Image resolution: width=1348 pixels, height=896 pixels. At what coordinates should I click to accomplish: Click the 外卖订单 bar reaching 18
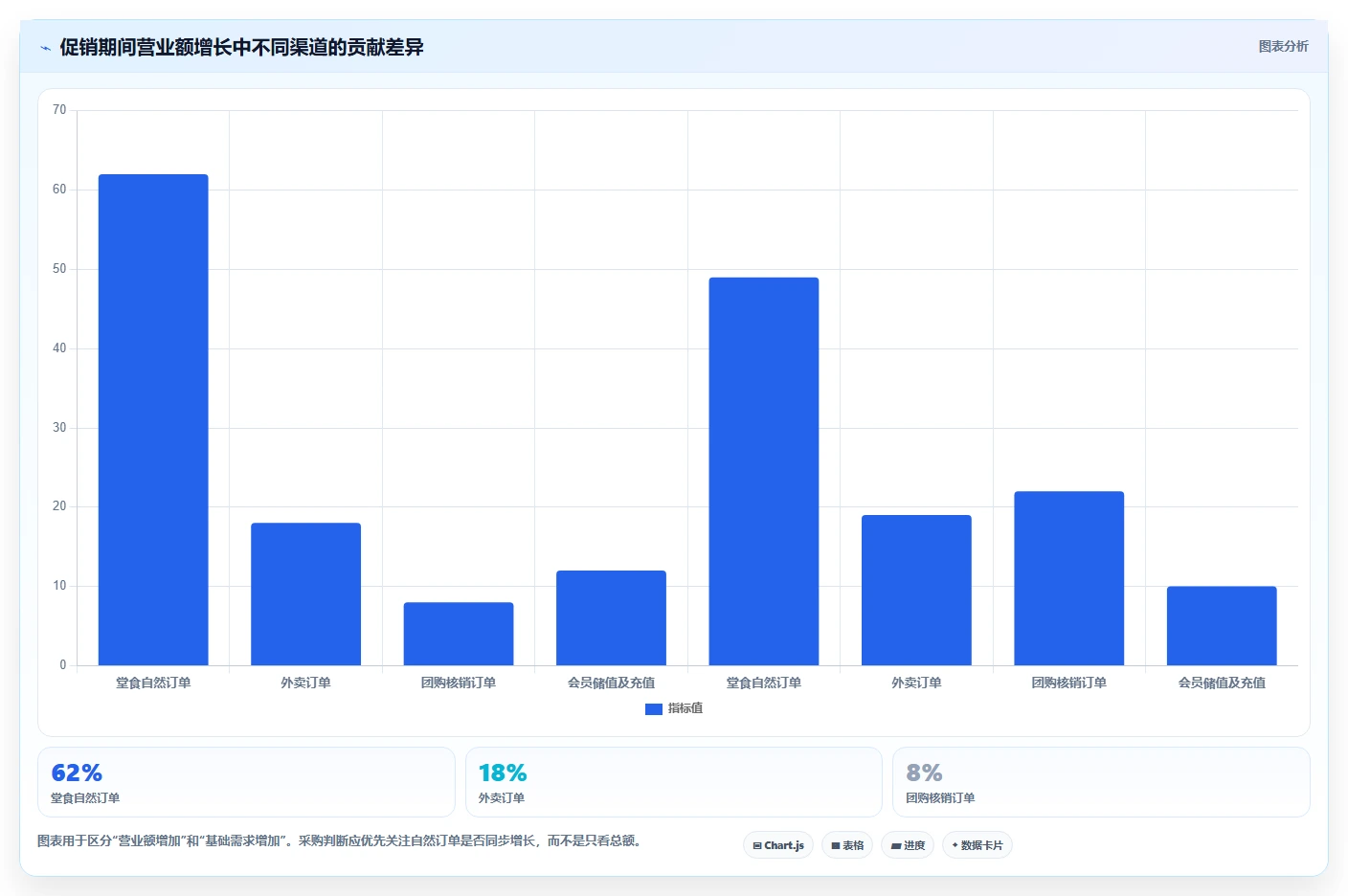(306, 594)
